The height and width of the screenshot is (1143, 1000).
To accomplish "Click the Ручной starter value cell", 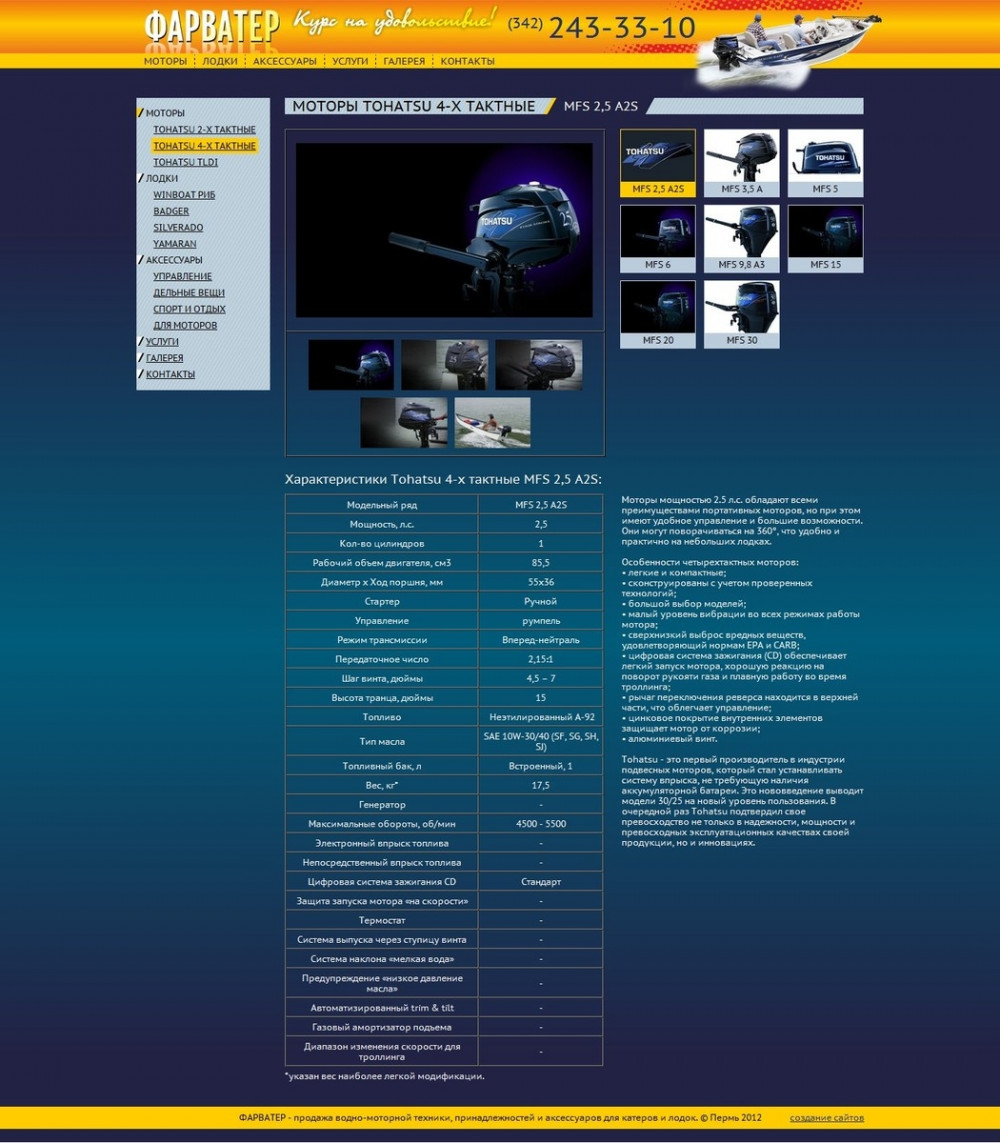I will (540, 601).
